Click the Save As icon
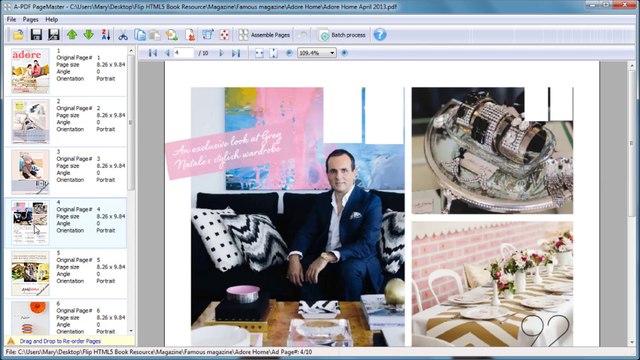Image resolution: width=640 pixels, height=360 pixels. point(53,35)
